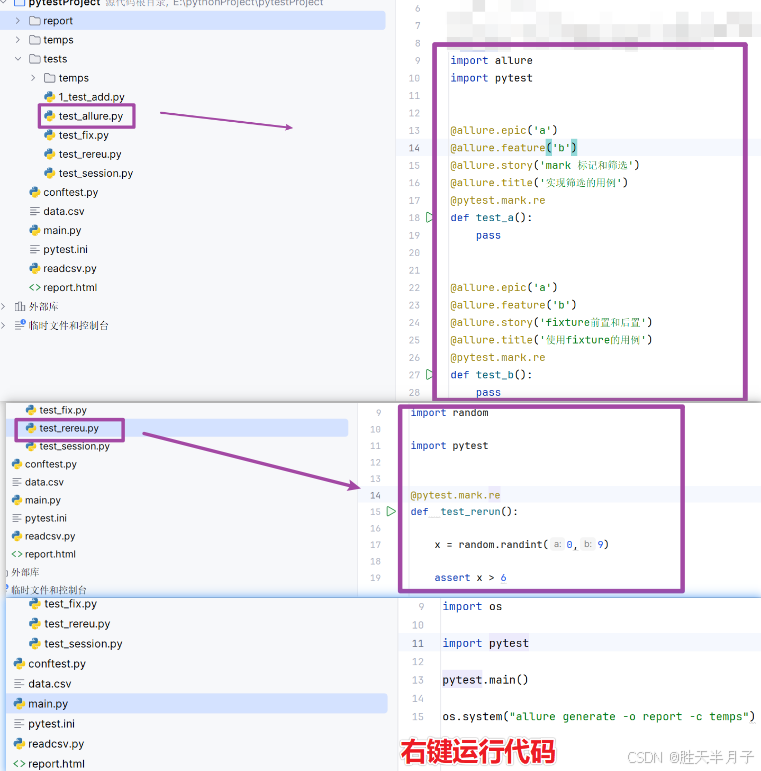Expand the report folder chevron
Screen dimensions: 761x771
[x=18, y=21]
